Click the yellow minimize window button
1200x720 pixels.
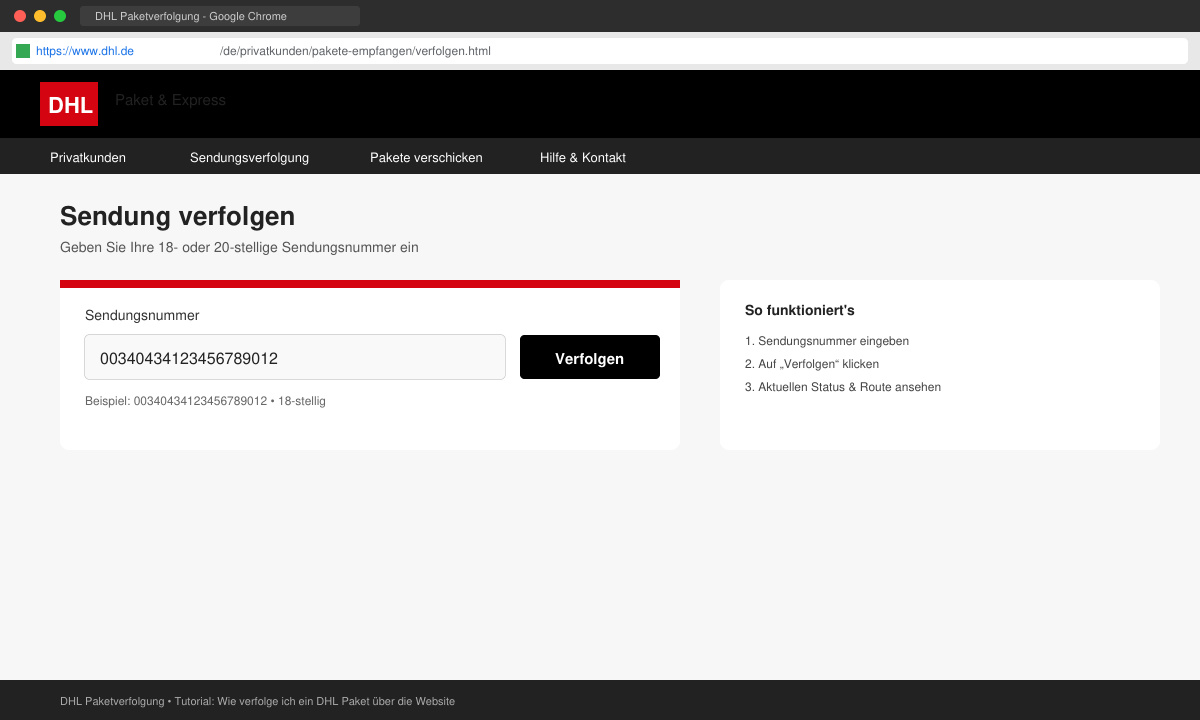tap(40, 16)
